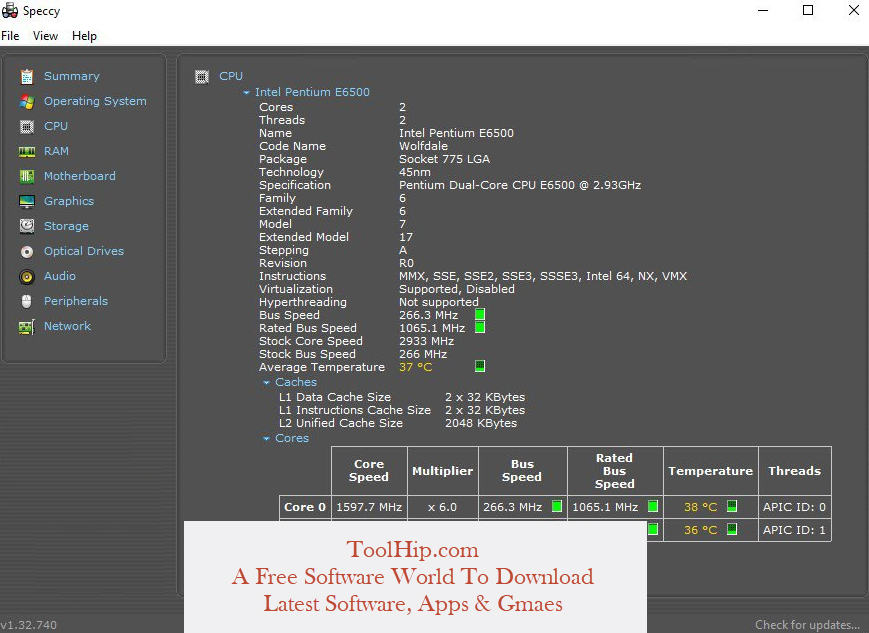Screen dimensions: 869x633
Task: Select the Package value Socket 775 LGA
Action: 444,159
